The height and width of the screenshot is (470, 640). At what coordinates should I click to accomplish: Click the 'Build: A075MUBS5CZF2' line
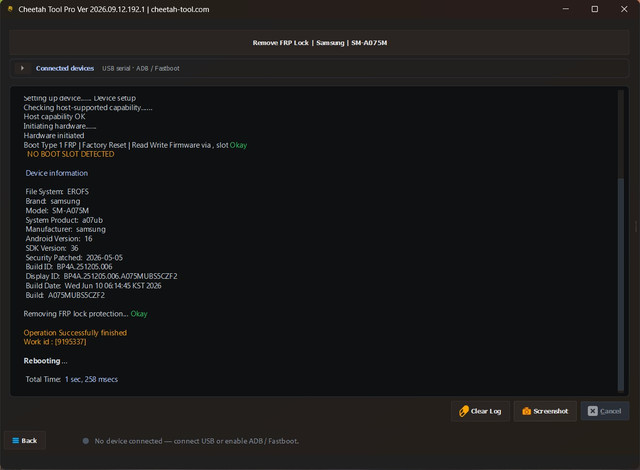pos(65,295)
